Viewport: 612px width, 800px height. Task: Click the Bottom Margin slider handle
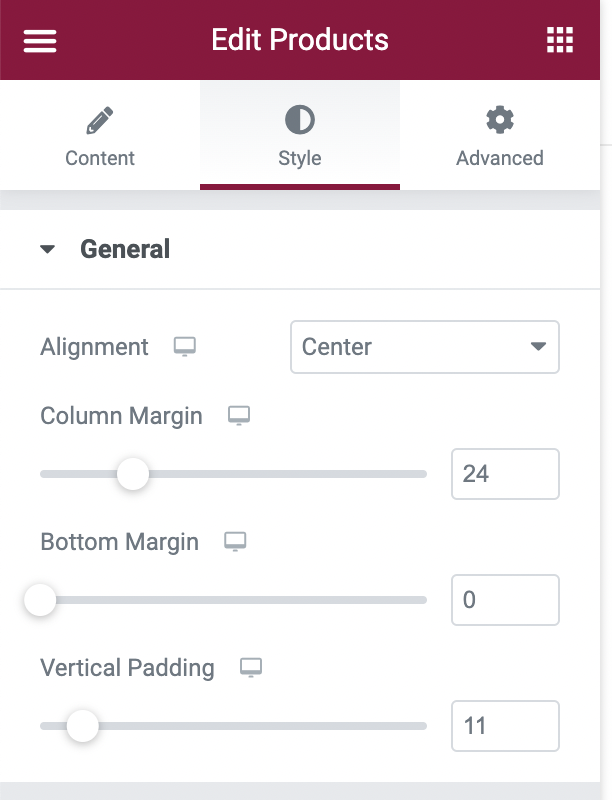(x=40, y=600)
